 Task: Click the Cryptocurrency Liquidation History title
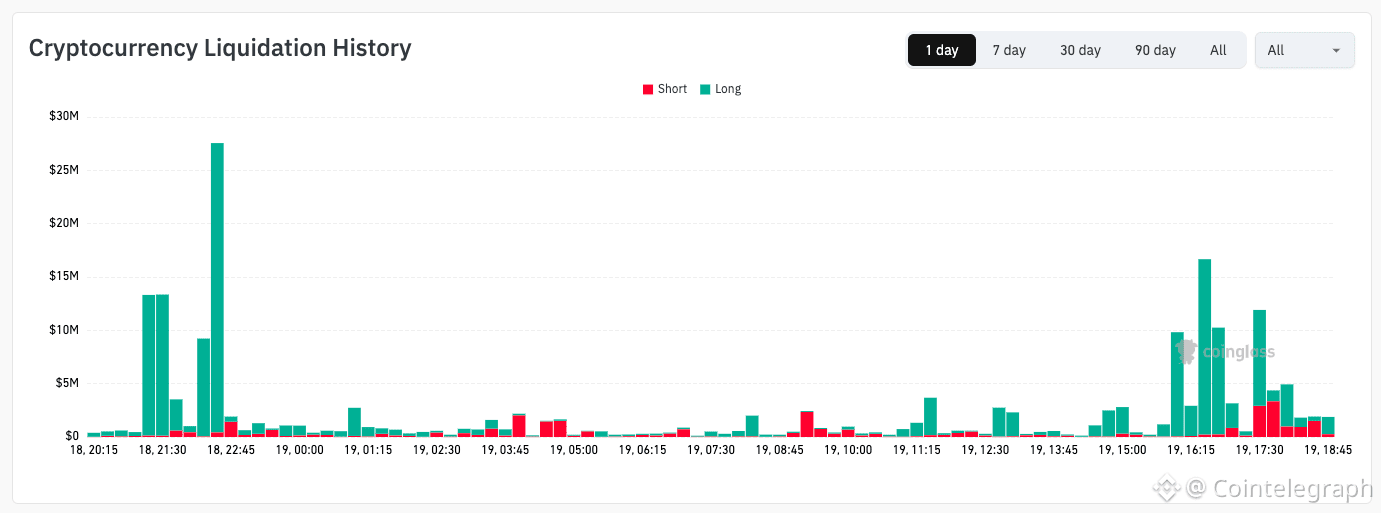(220, 48)
